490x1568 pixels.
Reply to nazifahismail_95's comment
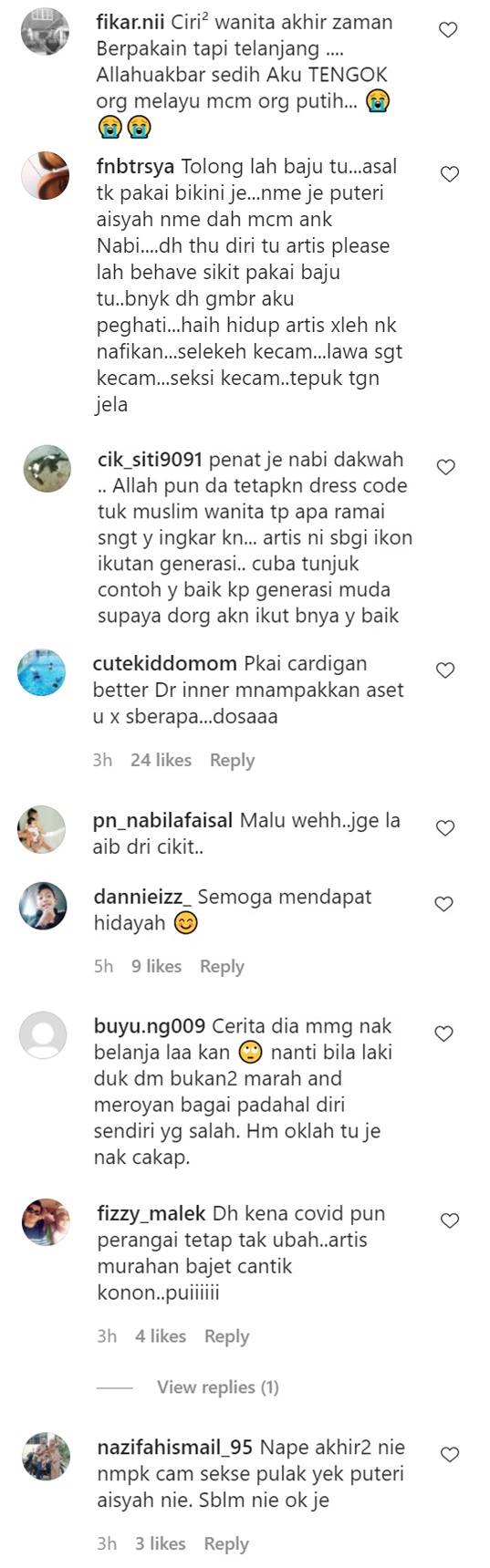(x=226, y=1543)
